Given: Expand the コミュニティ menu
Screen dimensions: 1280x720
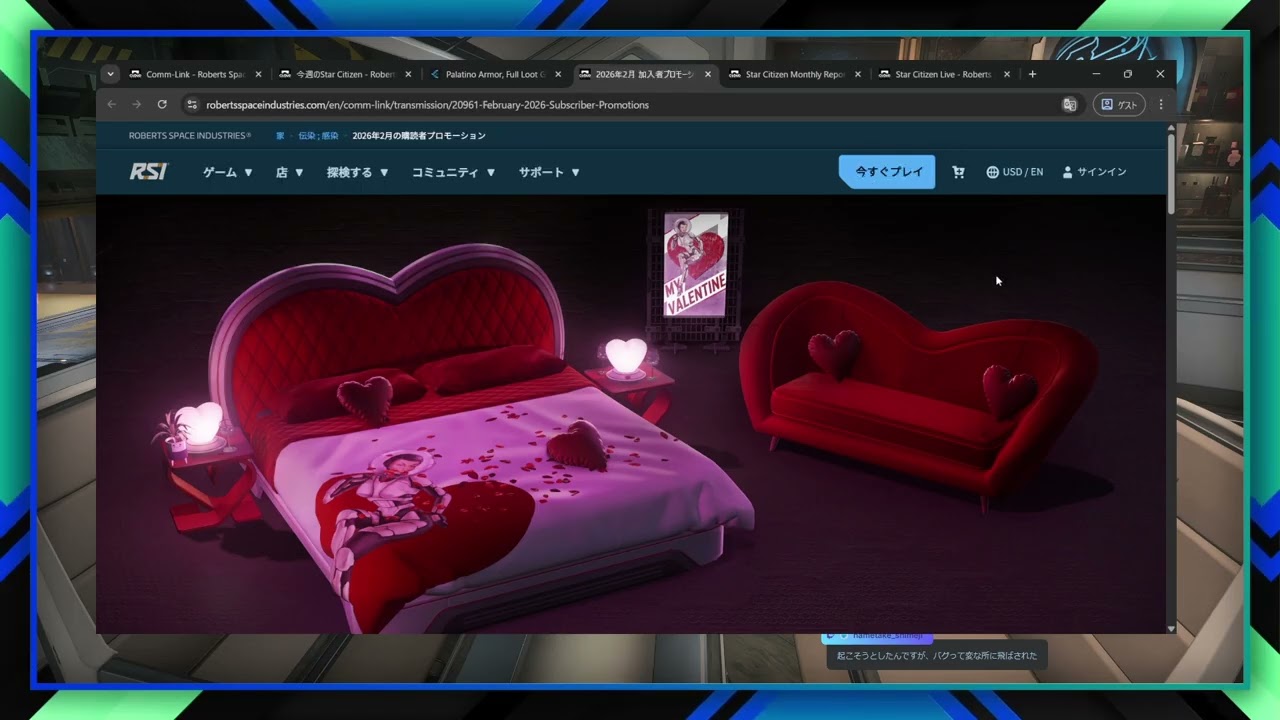Looking at the screenshot, I should [x=454, y=172].
